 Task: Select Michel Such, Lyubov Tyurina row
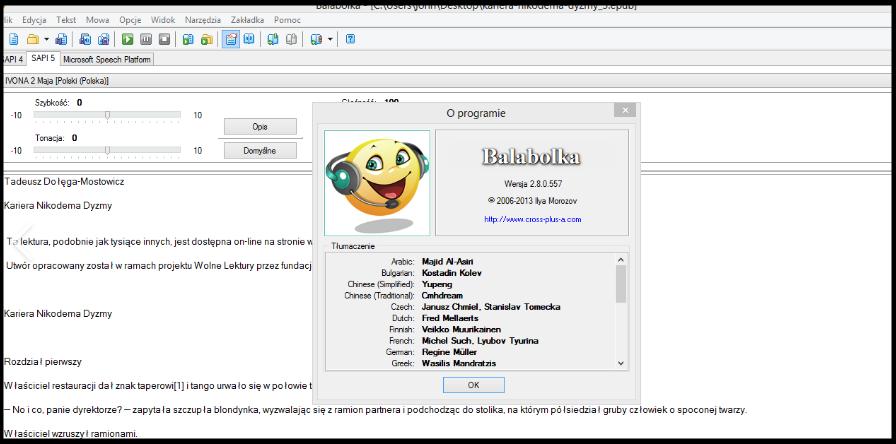(x=480, y=341)
